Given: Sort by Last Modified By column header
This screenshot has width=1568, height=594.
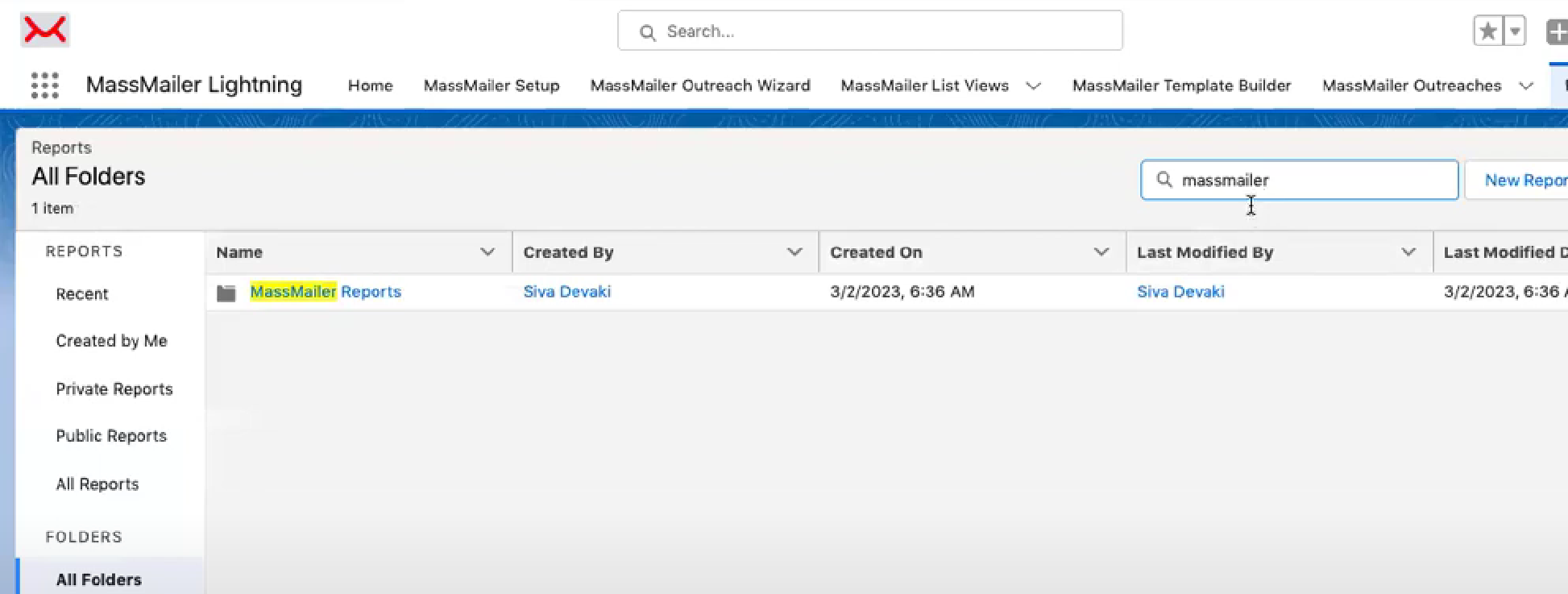Looking at the screenshot, I should tap(1205, 252).
